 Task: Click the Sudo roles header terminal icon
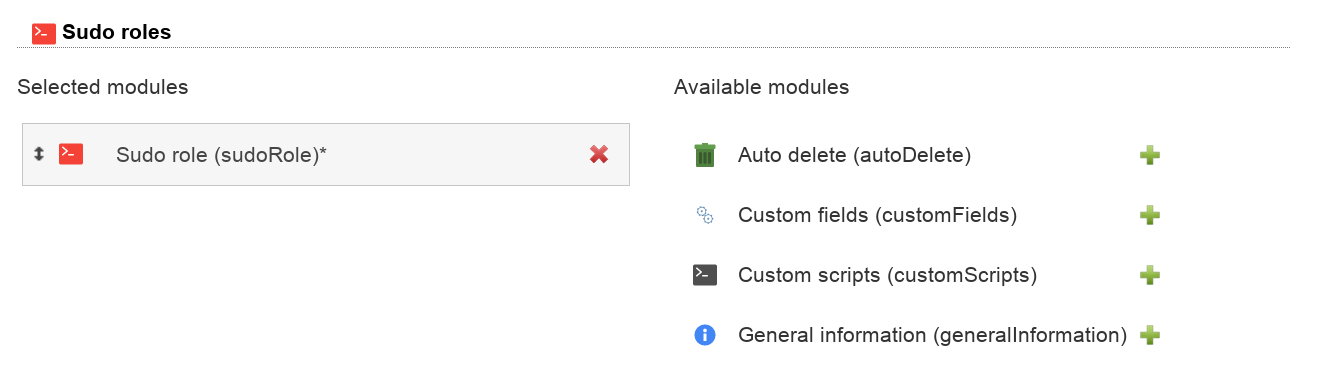point(44,33)
